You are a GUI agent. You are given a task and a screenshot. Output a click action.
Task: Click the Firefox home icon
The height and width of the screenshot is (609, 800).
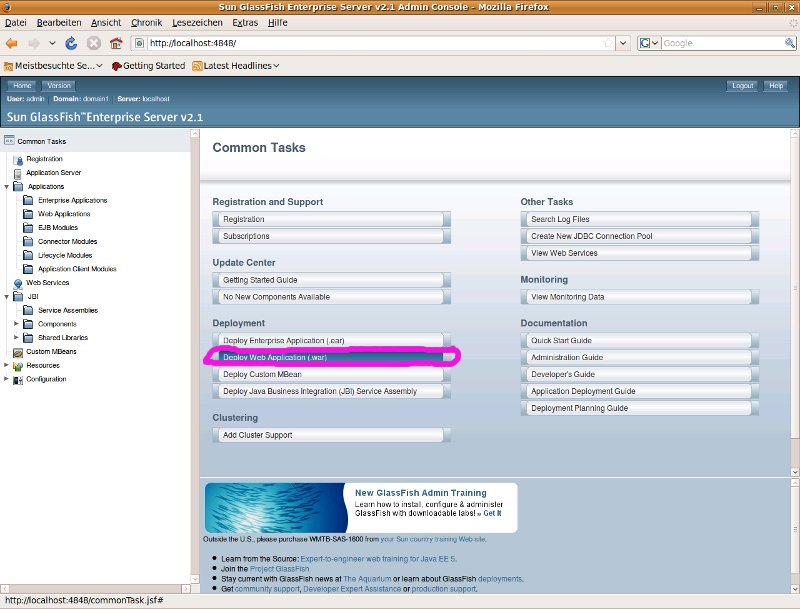116,43
